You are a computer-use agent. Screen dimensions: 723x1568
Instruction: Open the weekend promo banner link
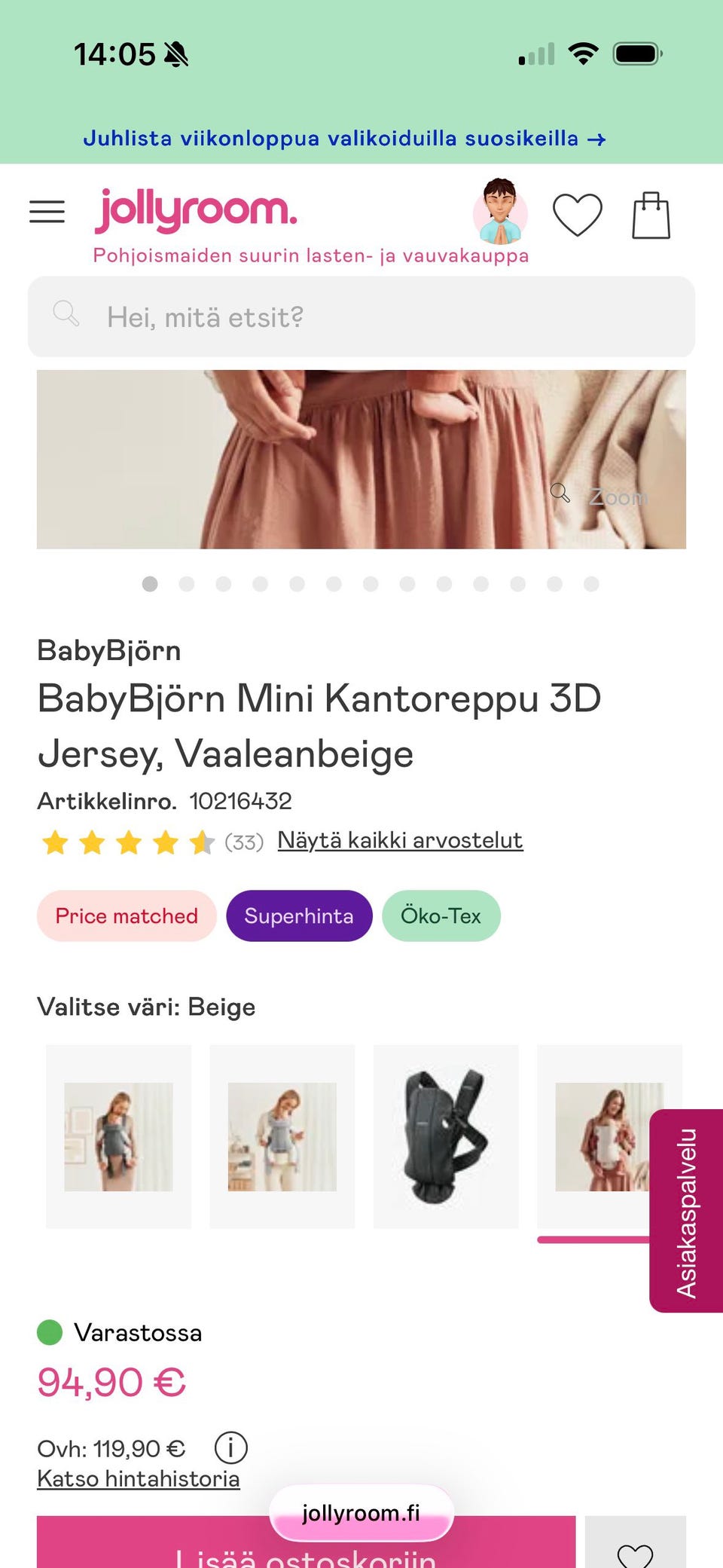[x=344, y=139]
